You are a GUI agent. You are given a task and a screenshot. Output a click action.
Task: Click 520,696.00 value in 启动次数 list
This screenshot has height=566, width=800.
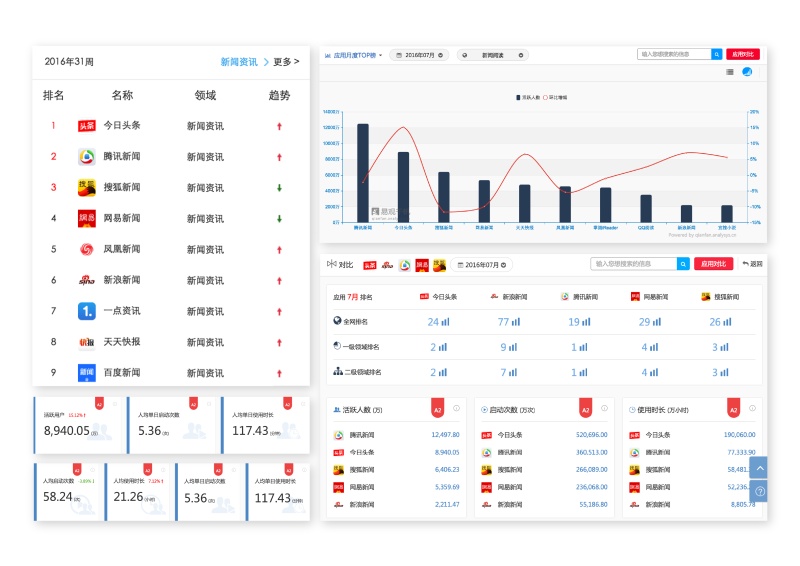click(x=592, y=435)
